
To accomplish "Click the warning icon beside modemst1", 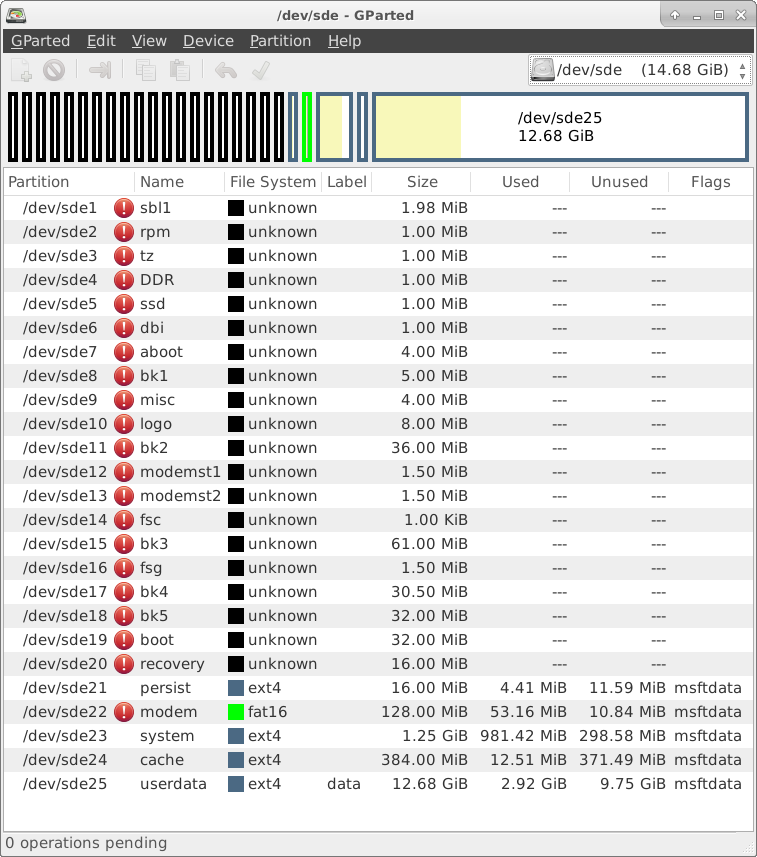I will pyautogui.click(x=124, y=472).
